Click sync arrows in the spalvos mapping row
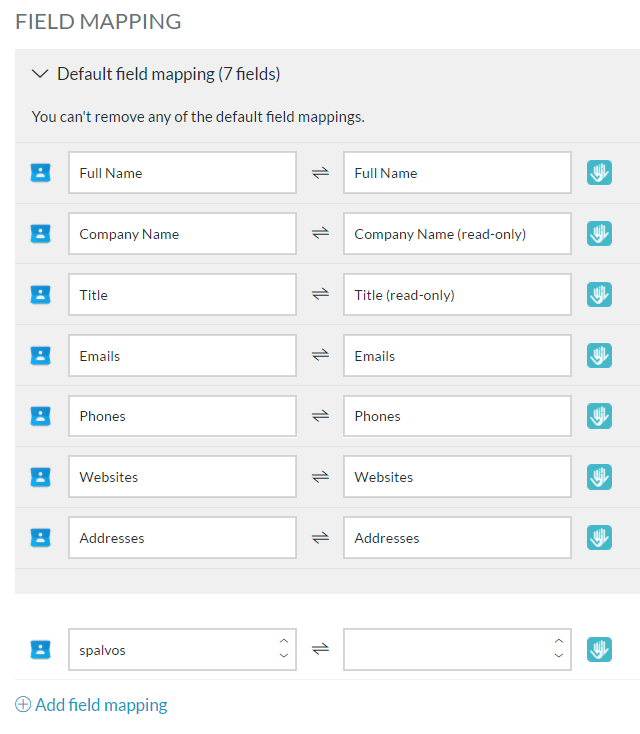Image resolution: width=640 pixels, height=734 pixels. coord(320,649)
